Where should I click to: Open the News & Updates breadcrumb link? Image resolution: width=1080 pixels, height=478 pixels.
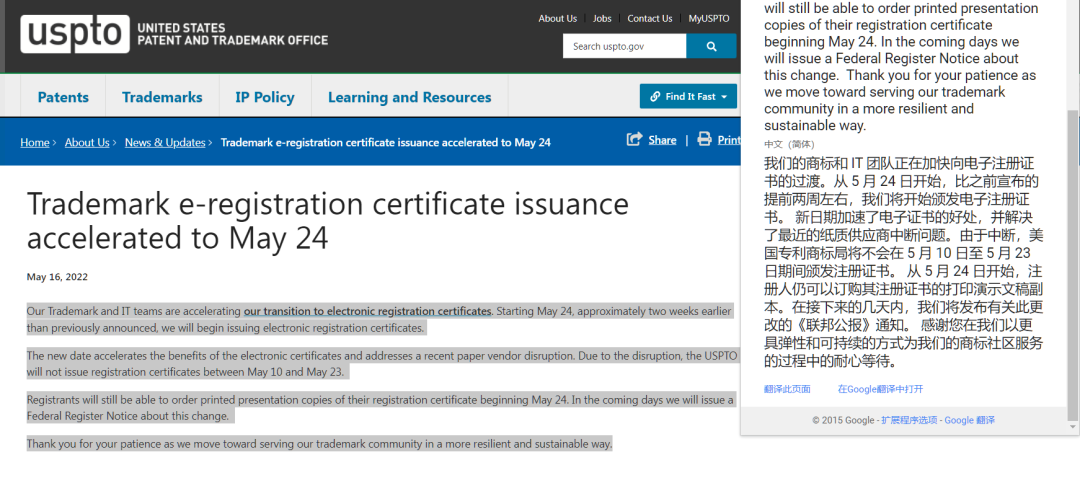coord(165,142)
